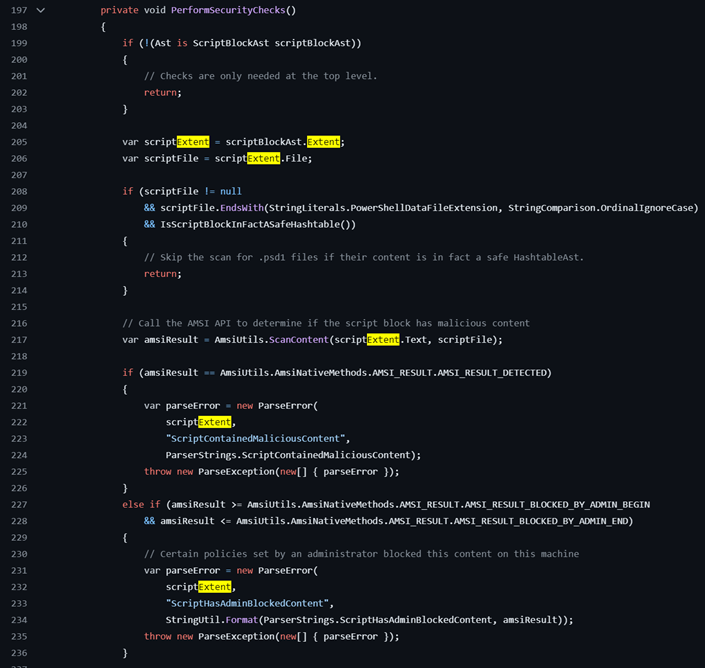705x668 pixels.
Task: Collapse the PerformSecurityChecks method at line 197
Action: pos(40,10)
